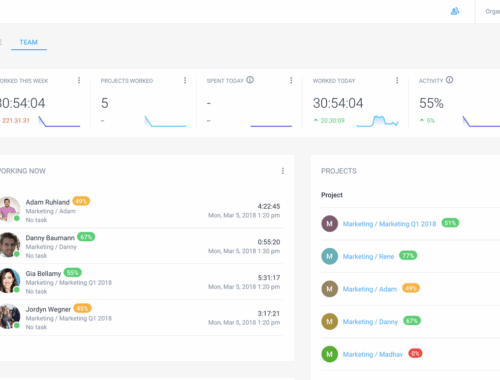The width and height of the screenshot is (500, 380).
Task: Click Gia Bellamy's 55% activity badge
Action: point(72,273)
